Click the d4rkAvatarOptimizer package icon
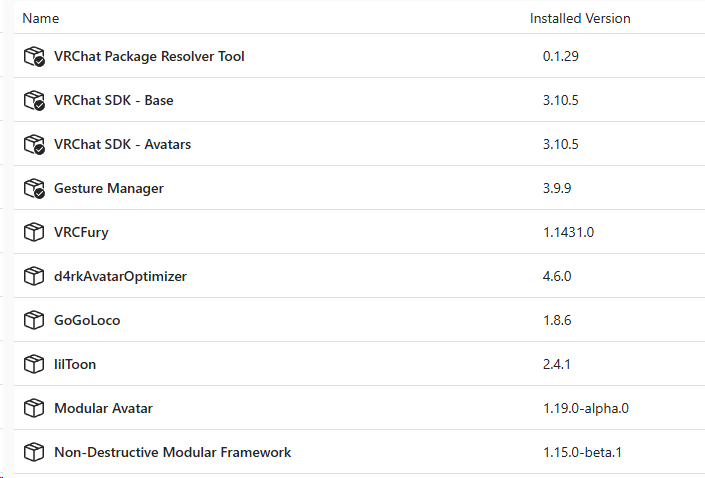The width and height of the screenshot is (705, 478). [x=34, y=276]
